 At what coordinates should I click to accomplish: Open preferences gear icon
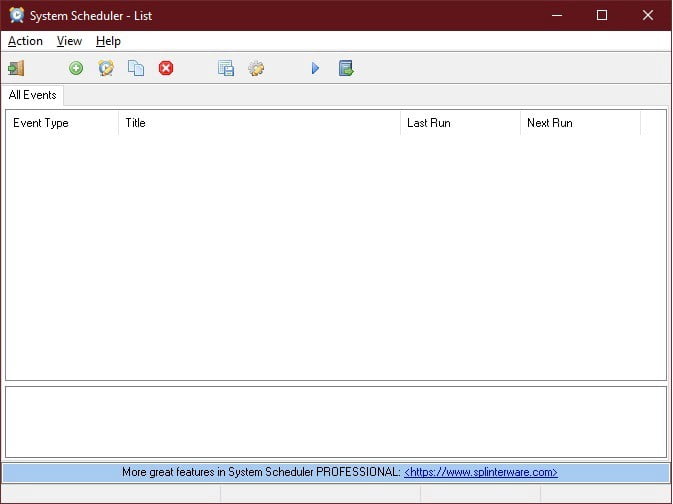[x=256, y=68]
